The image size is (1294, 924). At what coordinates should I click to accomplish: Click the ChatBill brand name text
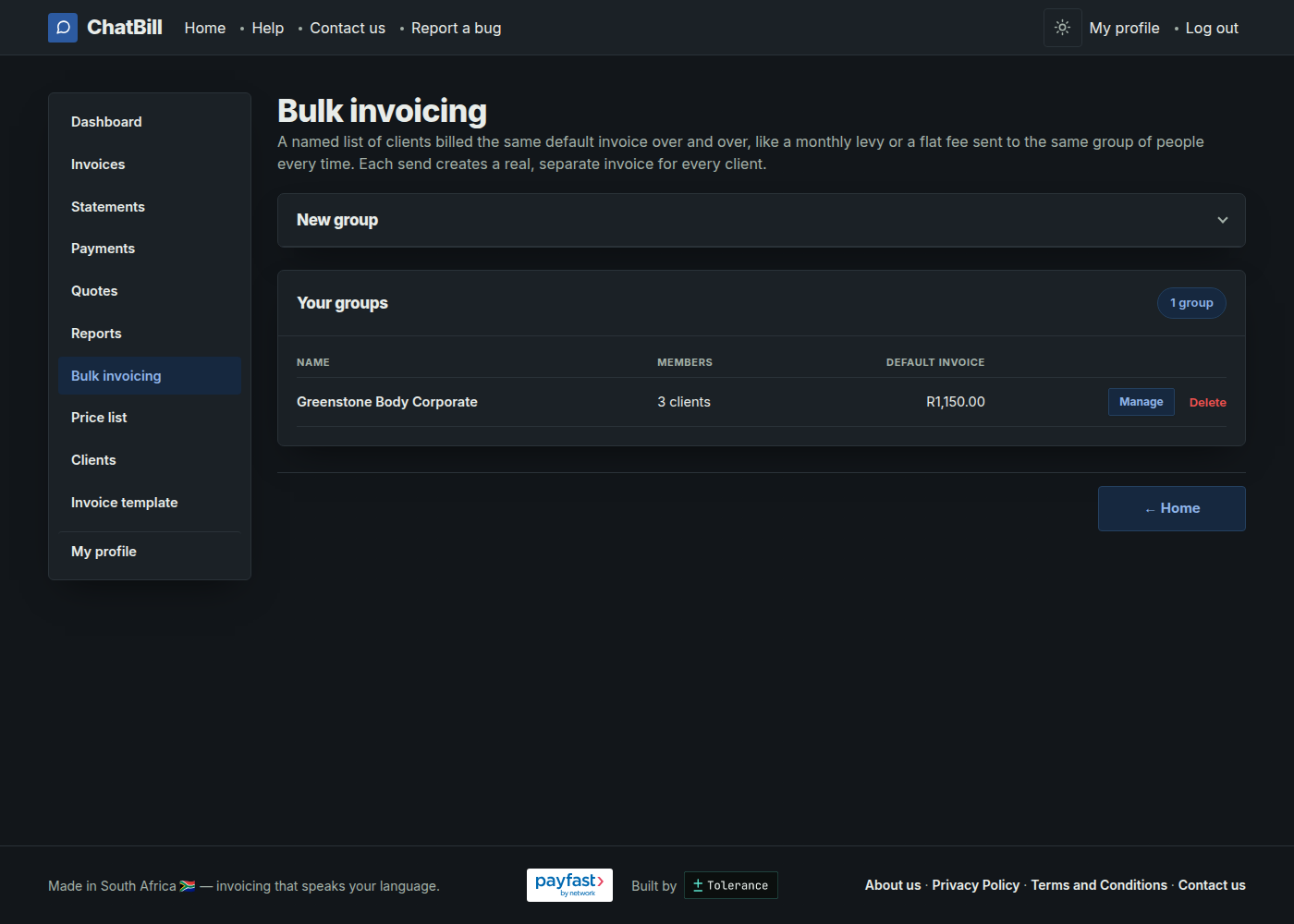point(125,28)
